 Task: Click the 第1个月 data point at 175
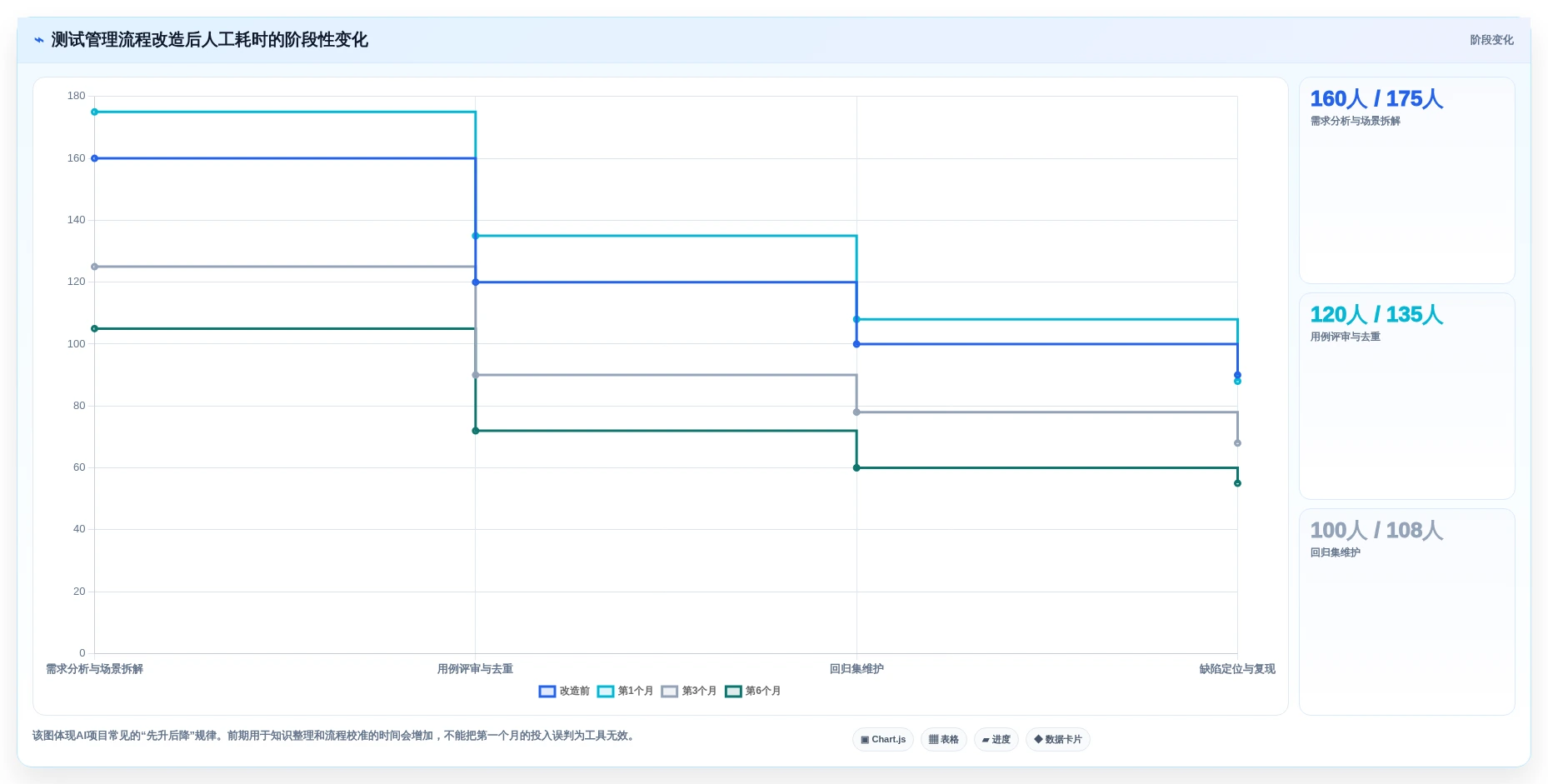coord(94,112)
